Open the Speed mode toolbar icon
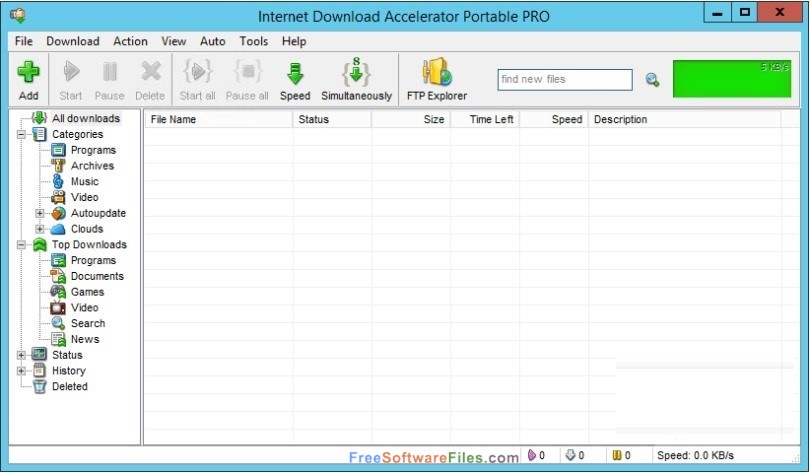This screenshot has height=473, width=810. point(295,73)
